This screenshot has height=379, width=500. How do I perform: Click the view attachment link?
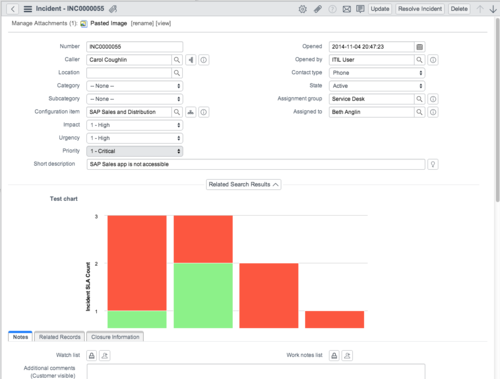(x=163, y=24)
